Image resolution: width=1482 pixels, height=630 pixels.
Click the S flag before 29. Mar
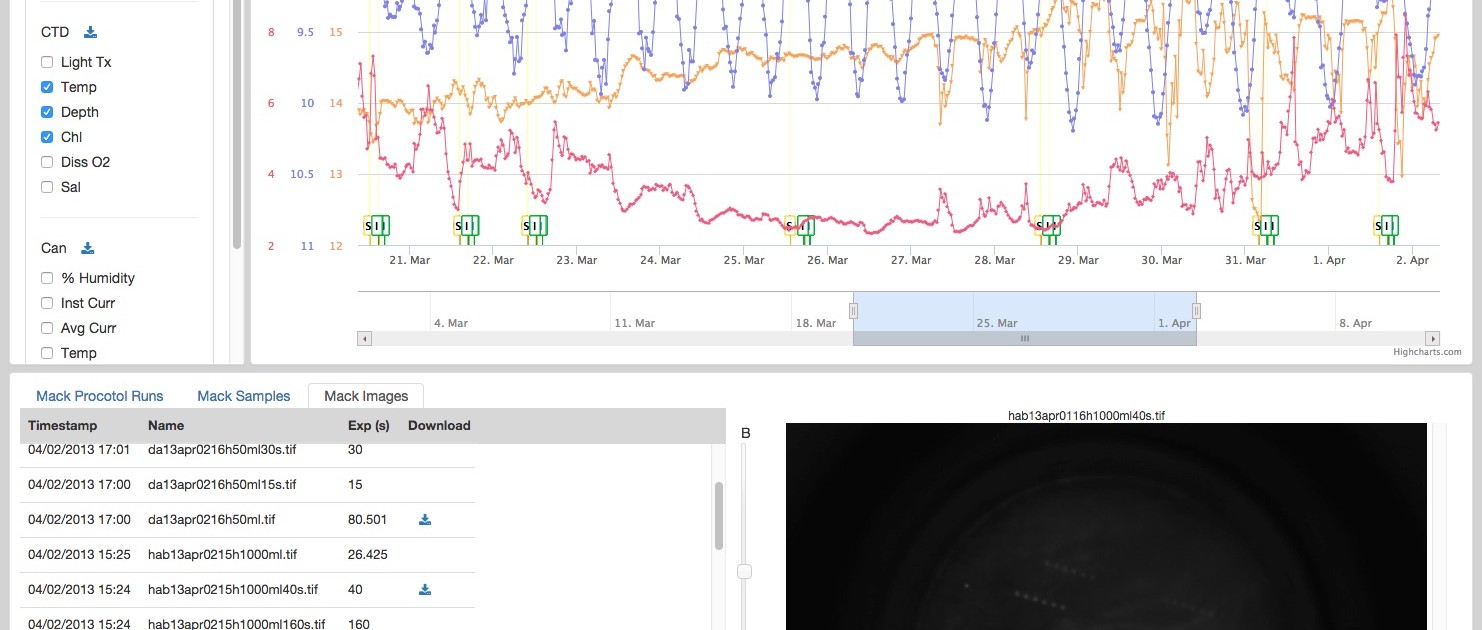click(x=1038, y=226)
